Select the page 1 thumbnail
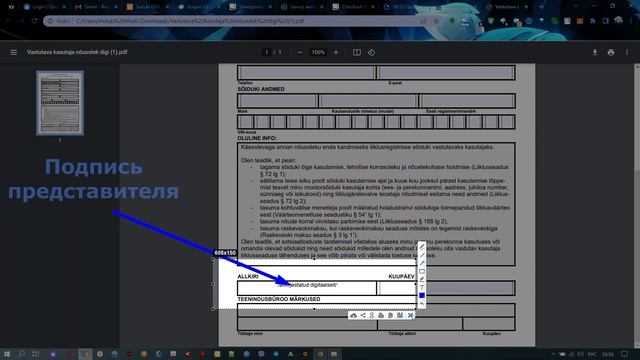Screen dimensions: 640x360 pos(60,103)
